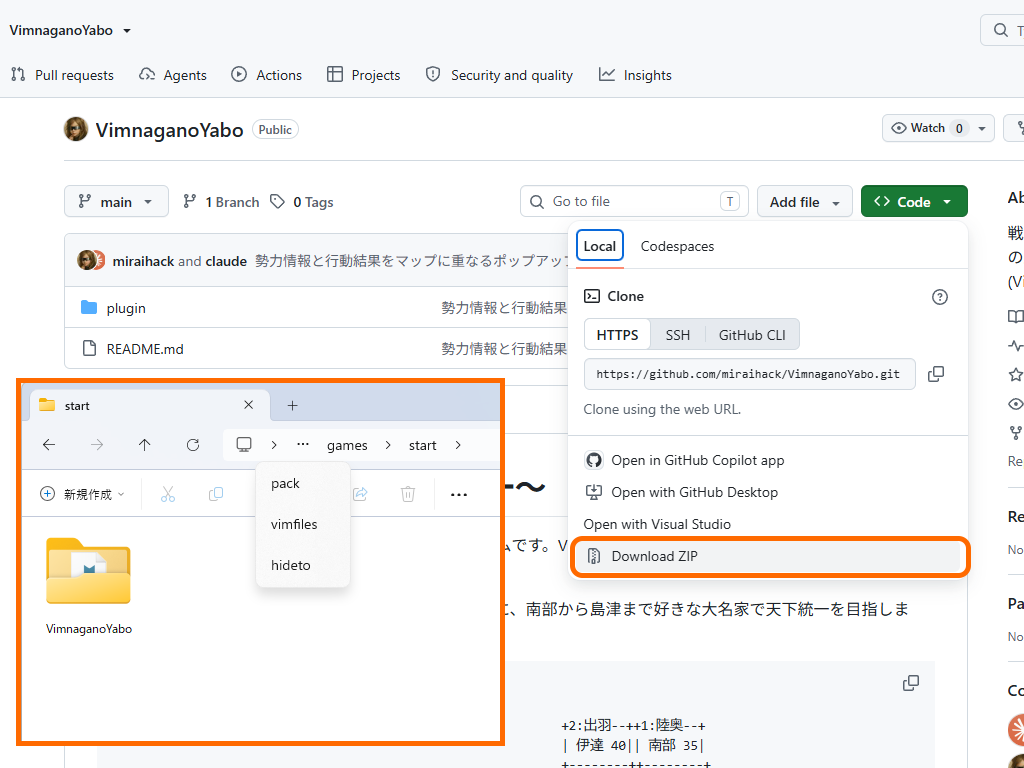The image size is (1024, 768).
Task: Choose pack from breadcrumb dropdown
Action: pyautogui.click(x=303, y=483)
